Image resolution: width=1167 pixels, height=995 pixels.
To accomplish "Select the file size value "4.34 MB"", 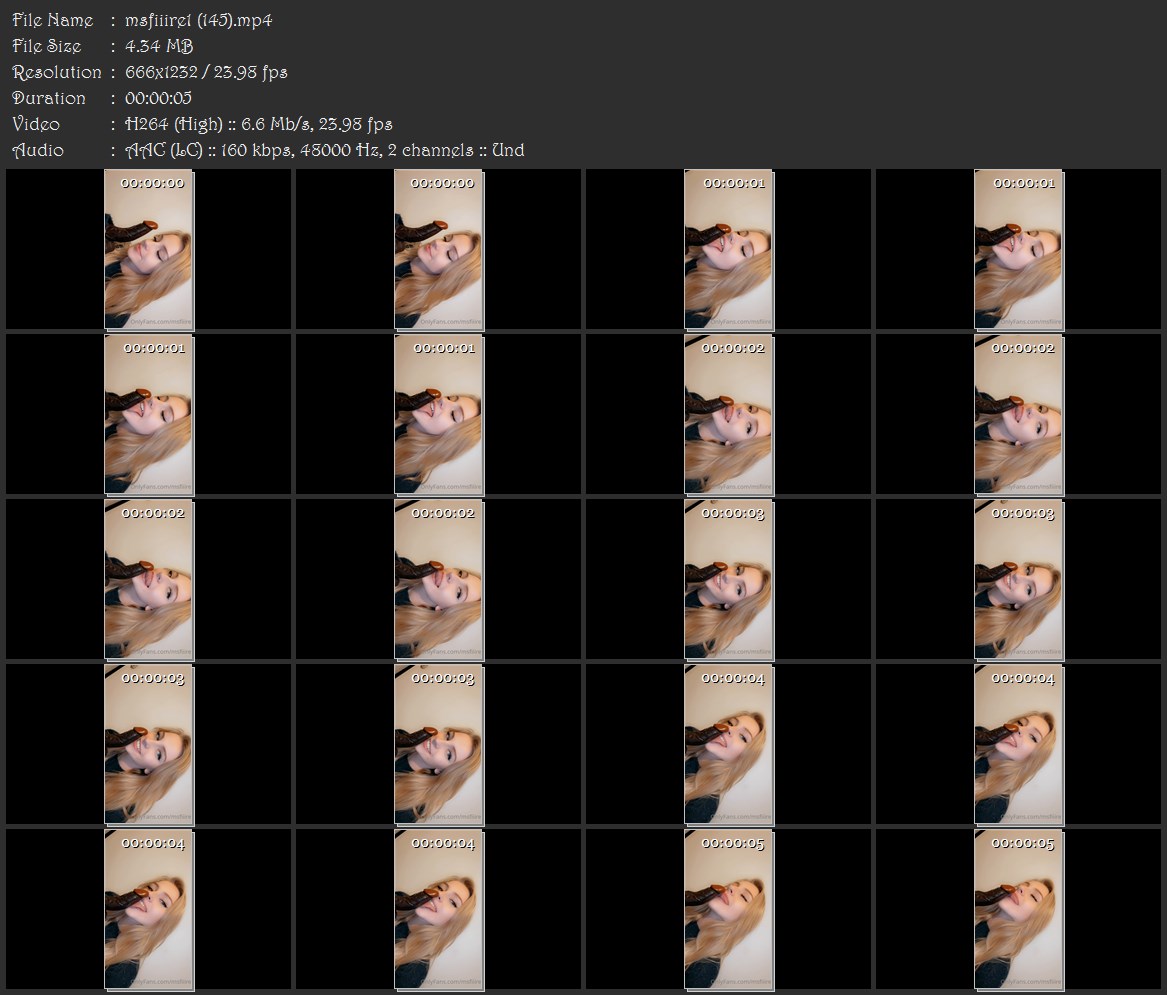I will pos(159,46).
